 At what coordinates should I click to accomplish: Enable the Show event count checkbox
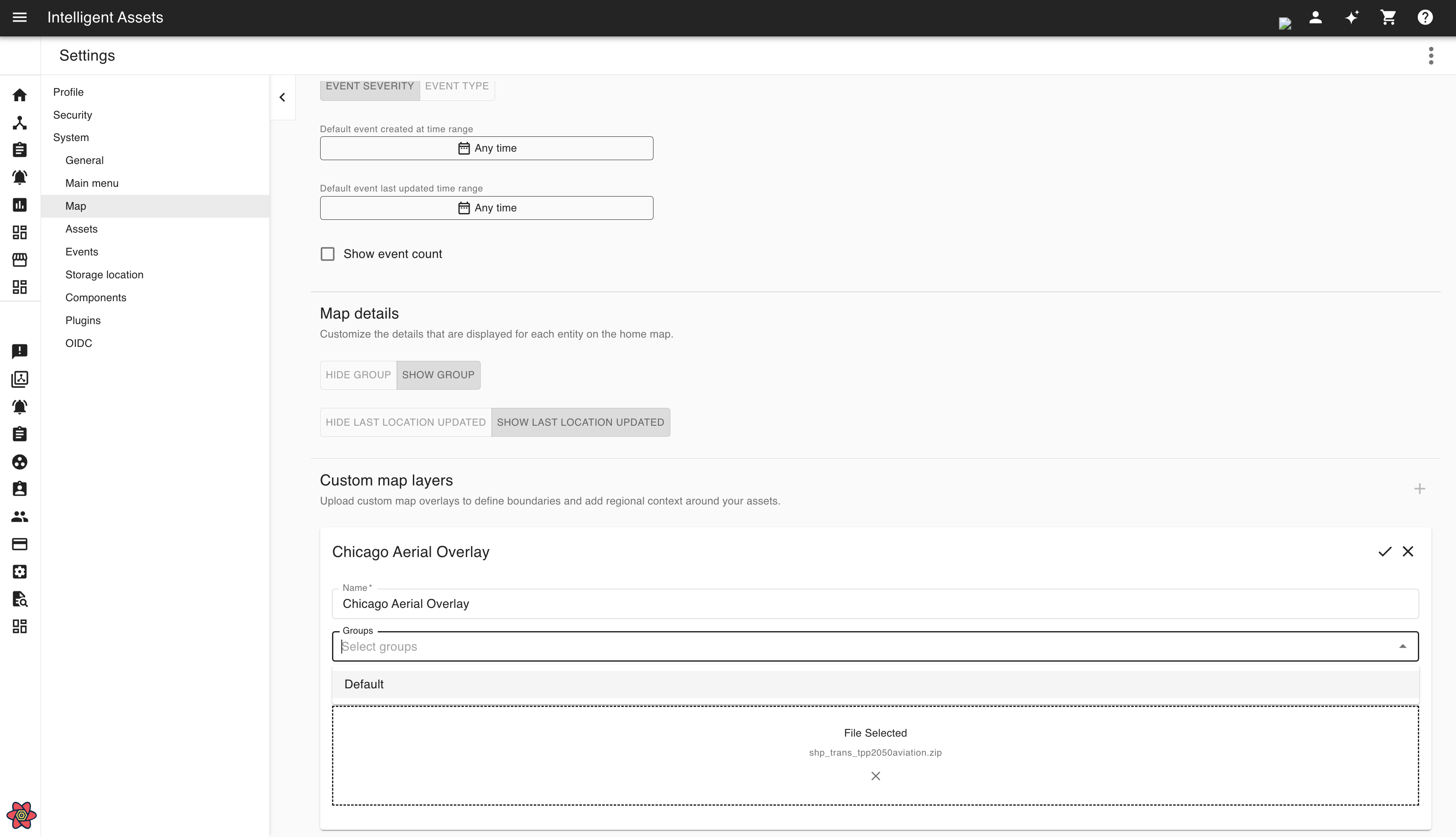coord(327,254)
